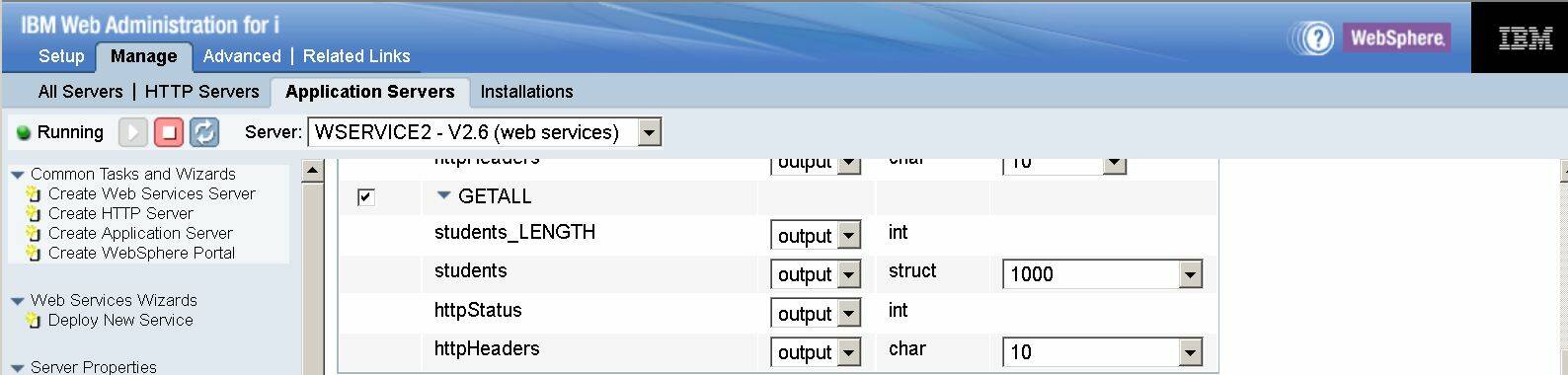Click the Create HTTP Server wizard icon
The height and width of the screenshot is (375, 1568).
click(x=34, y=213)
